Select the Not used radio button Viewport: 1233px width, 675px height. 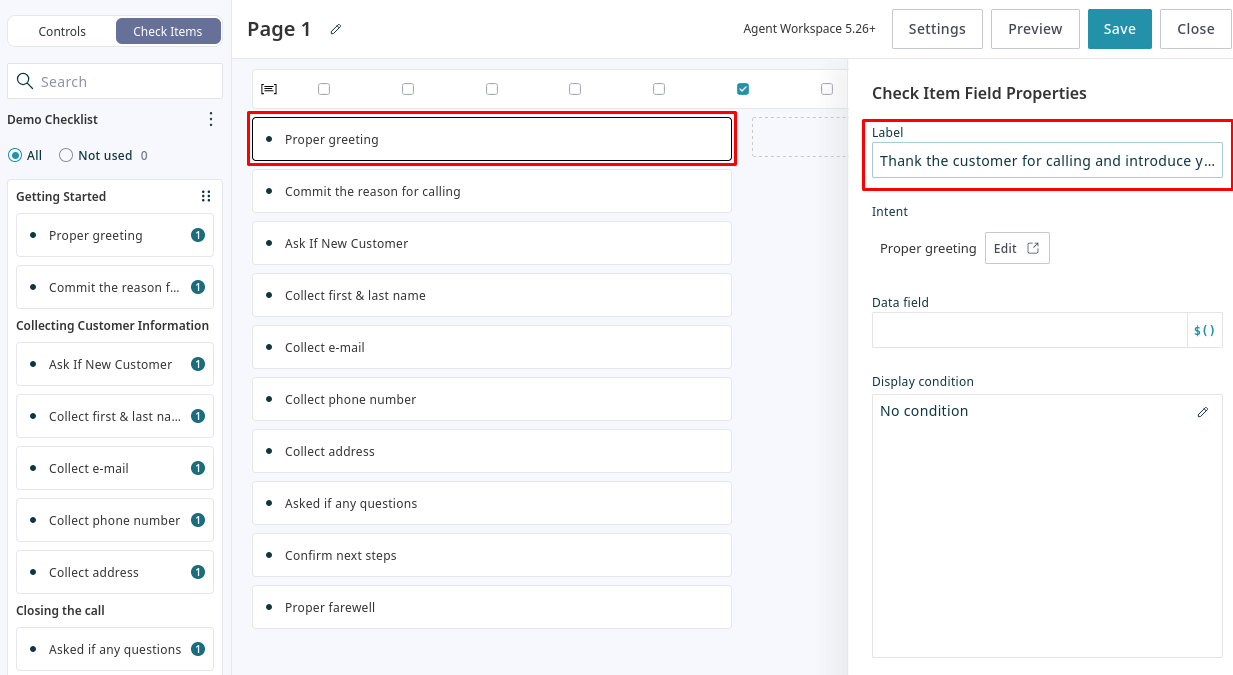[66, 155]
